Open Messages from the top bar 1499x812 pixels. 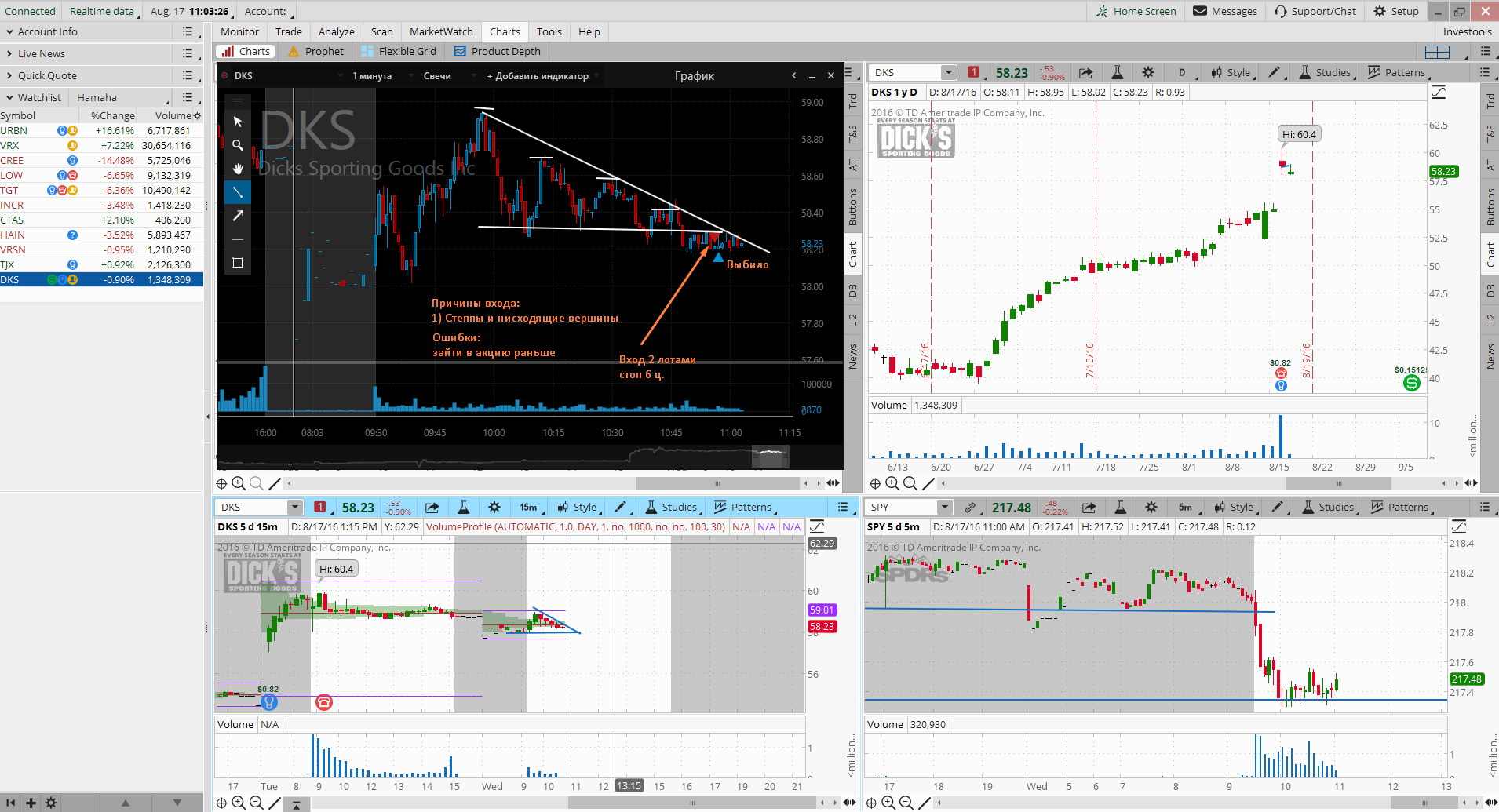(x=1225, y=11)
